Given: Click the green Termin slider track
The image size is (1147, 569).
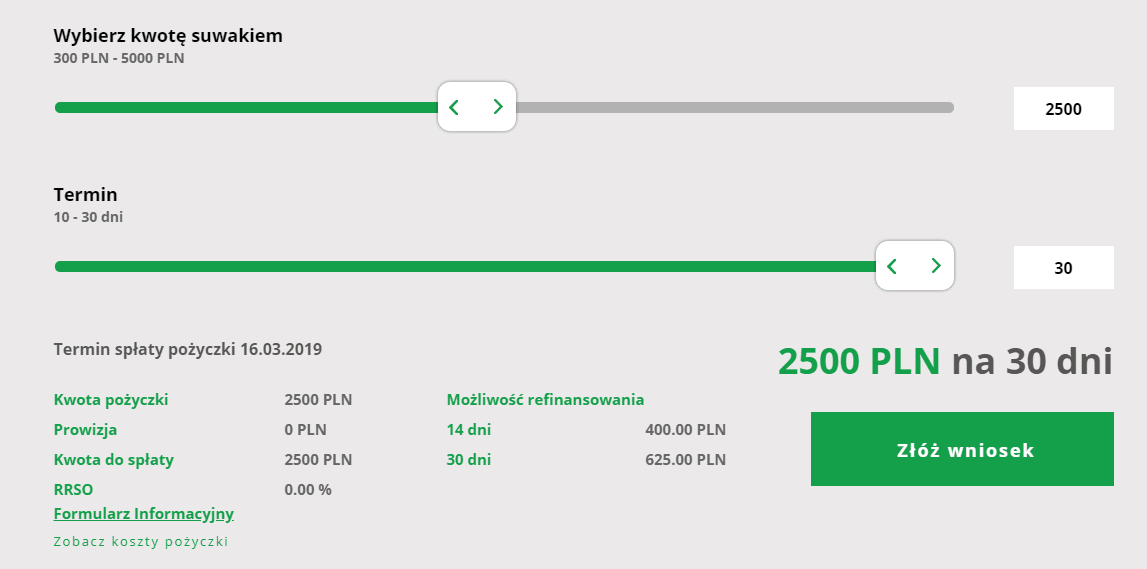Looking at the screenshot, I should [465, 266].
